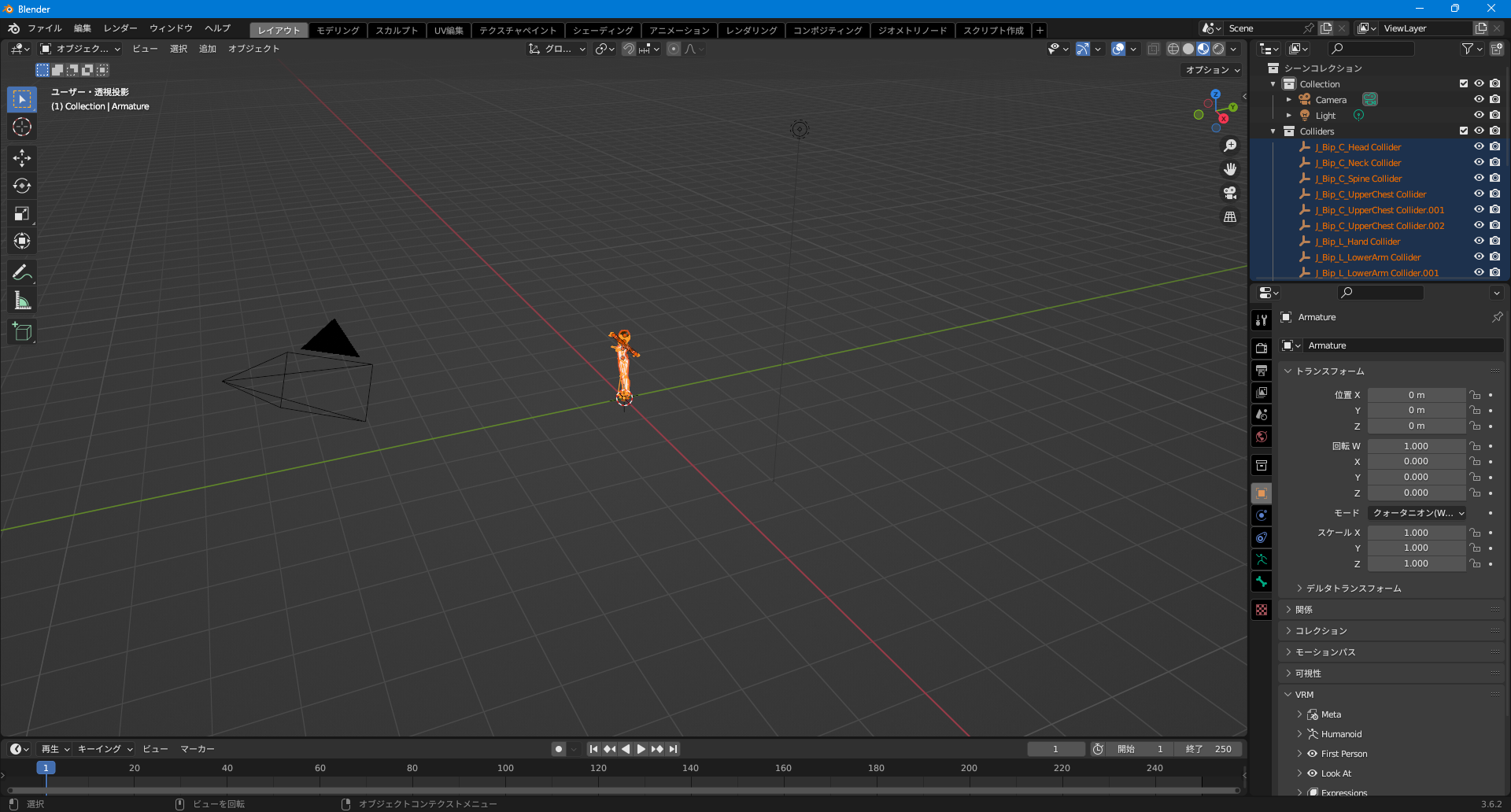1511x812 pixels.
Task: Uncheck the Colliders collection checkbox
Action: pos(1464,131)
